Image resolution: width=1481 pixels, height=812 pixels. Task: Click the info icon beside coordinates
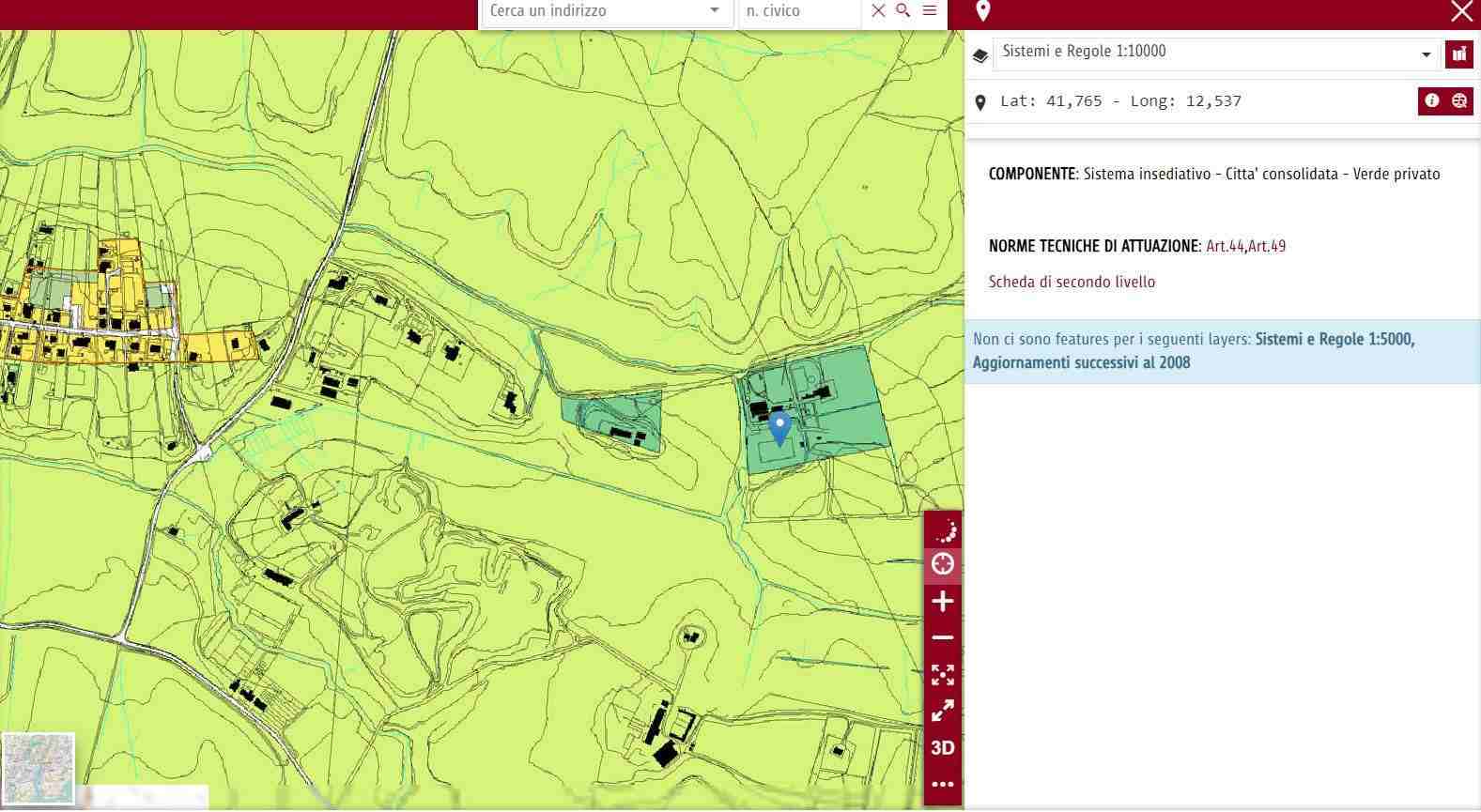pyautogui.click(x=1431, y=101)
